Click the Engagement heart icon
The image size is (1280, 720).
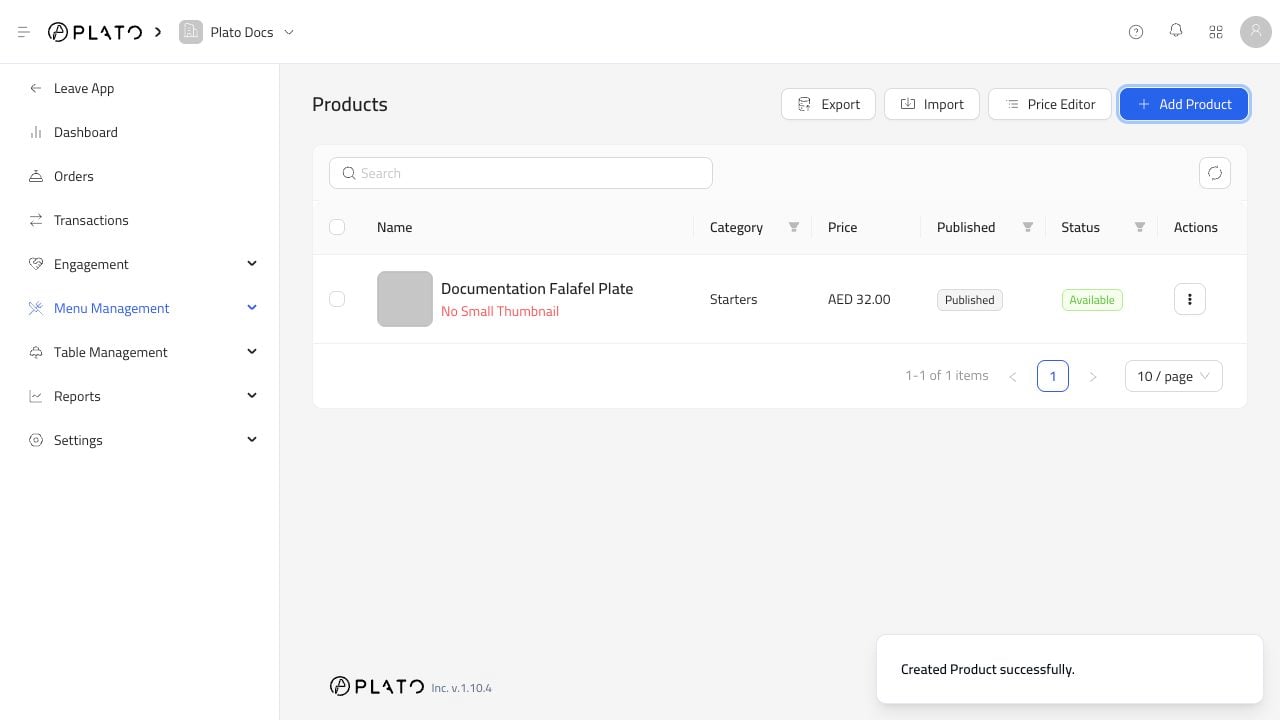36,264
